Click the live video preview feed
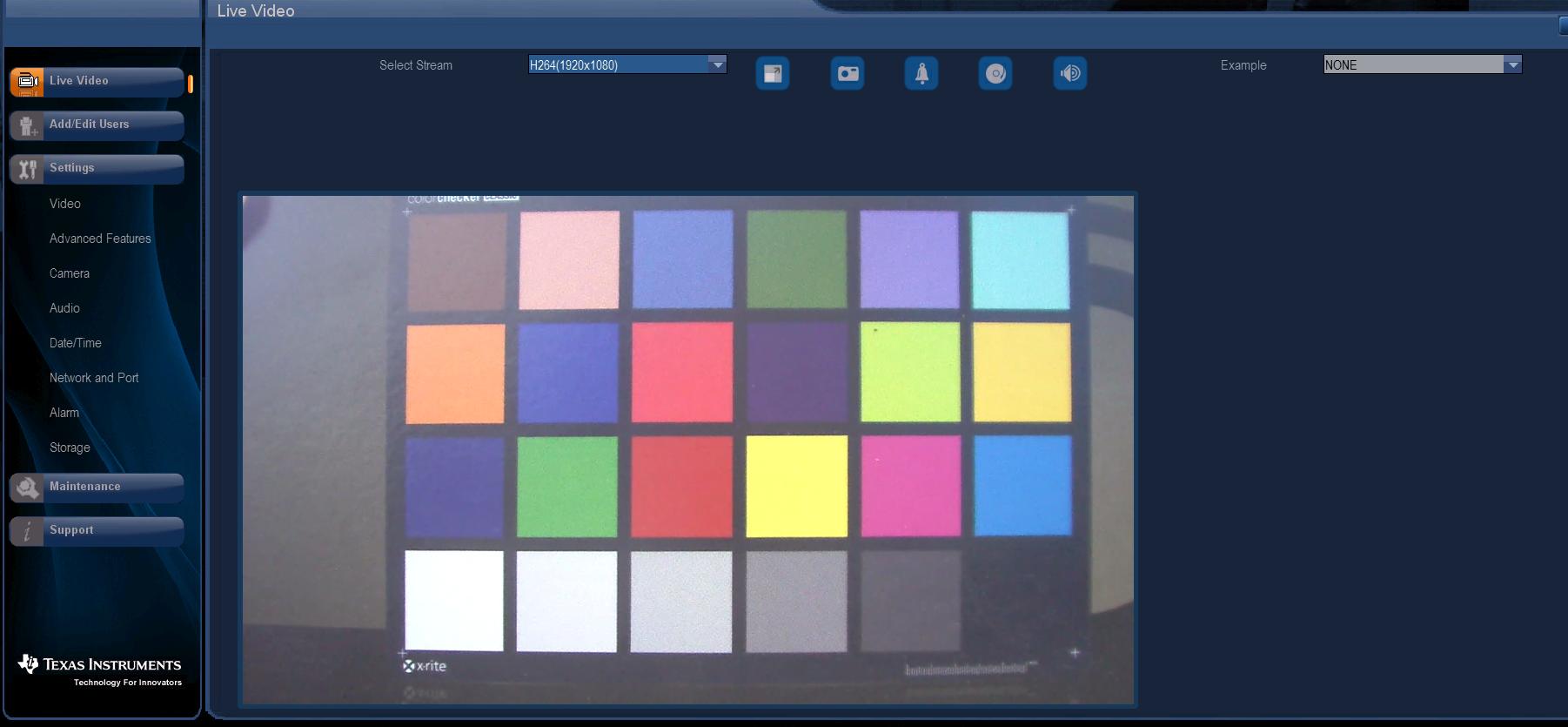This screenshot has height=727, width=1568. pyautogui.click(x=688, y=449)
